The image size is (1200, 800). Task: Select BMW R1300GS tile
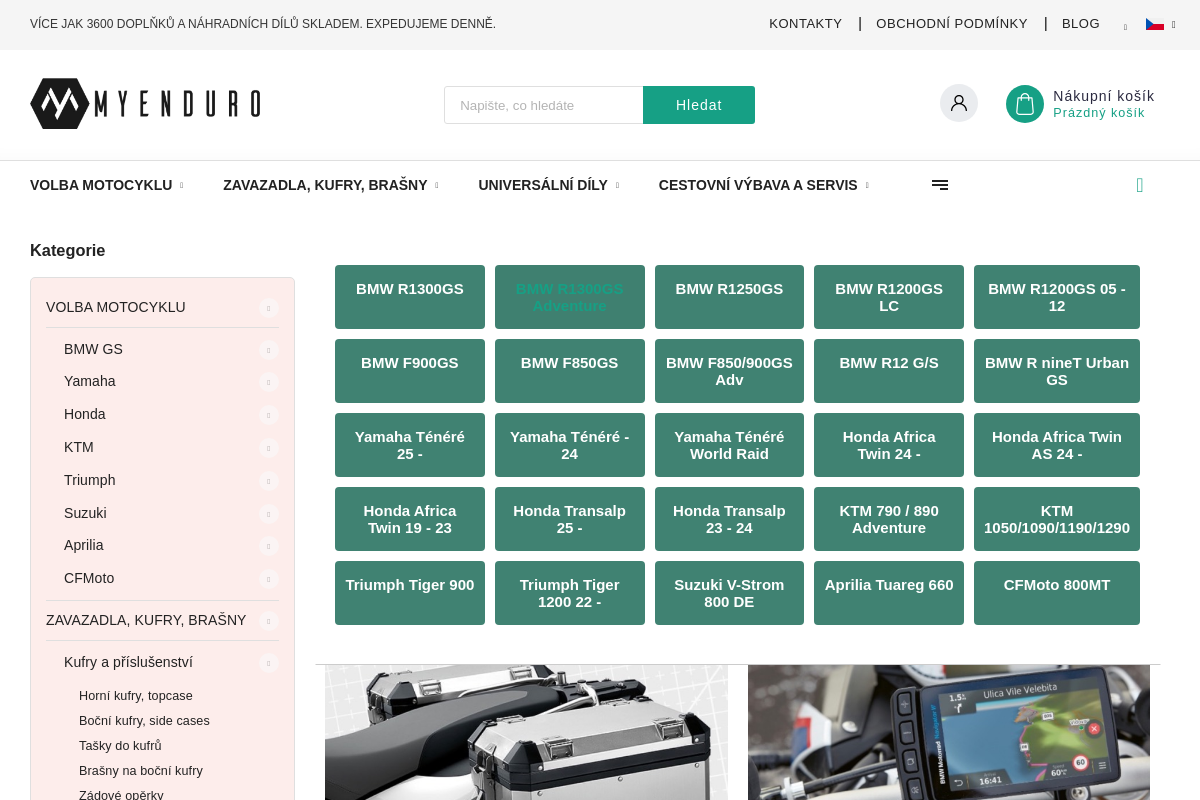pyautogui.click(x=410, y=297)
